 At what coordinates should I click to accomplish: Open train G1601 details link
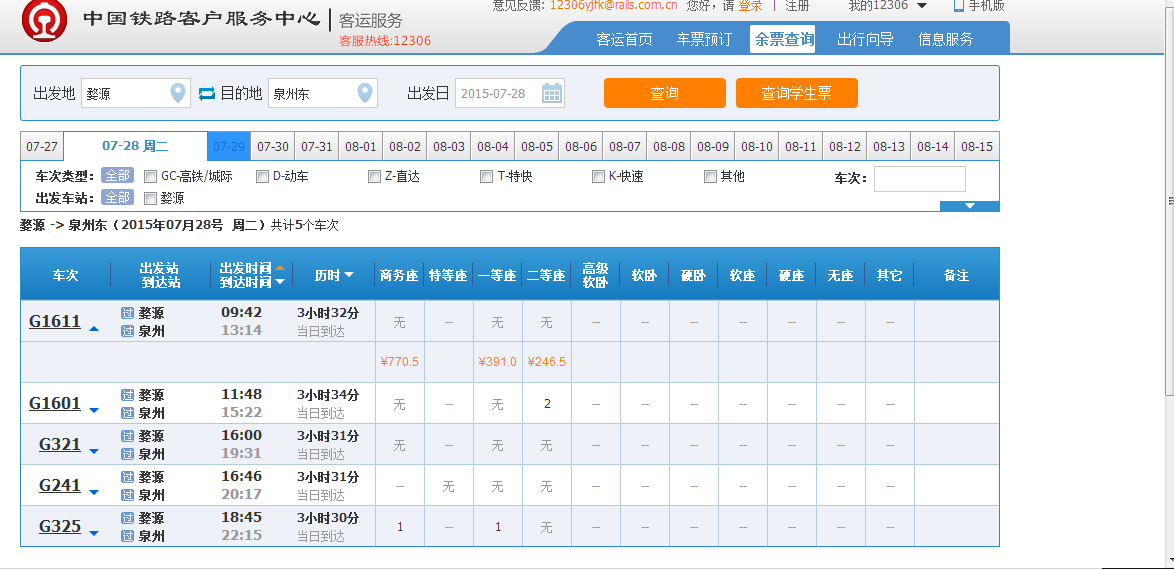click(55, 403)
